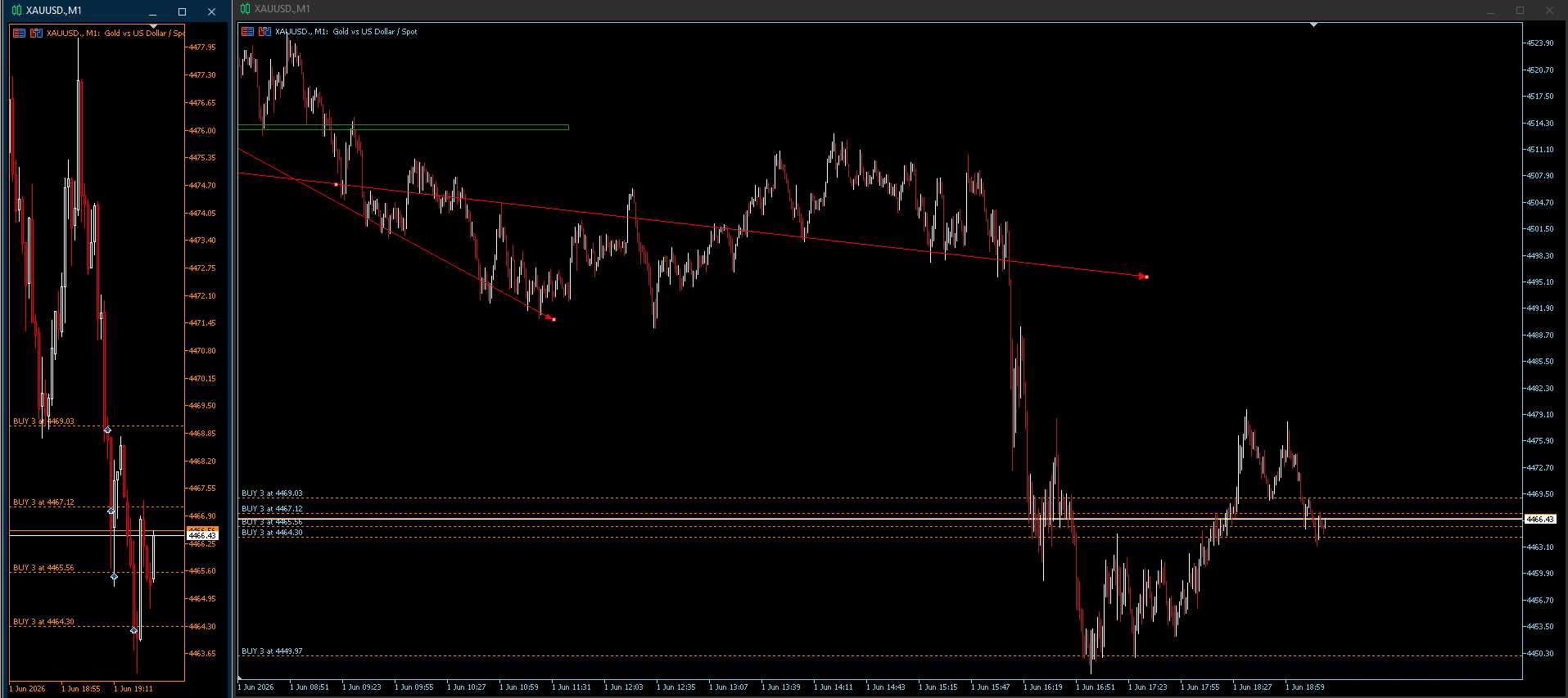This screenshot has height=698, width=1568.
Task: Click the buy entry arrow at the 4469.03 level in the left chart
Action: pos(107,430)
